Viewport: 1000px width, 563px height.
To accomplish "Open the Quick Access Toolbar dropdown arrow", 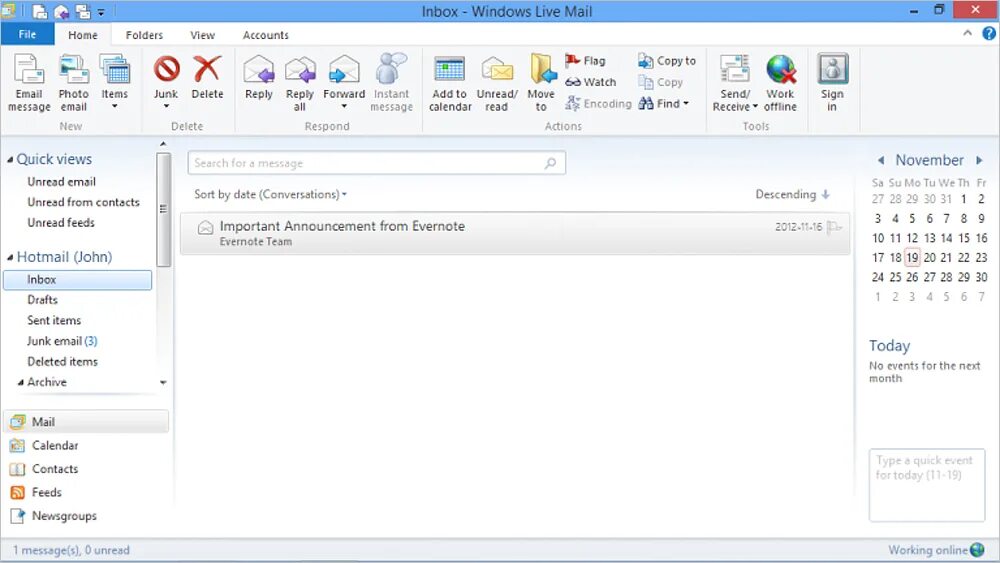I will point(101,12).
